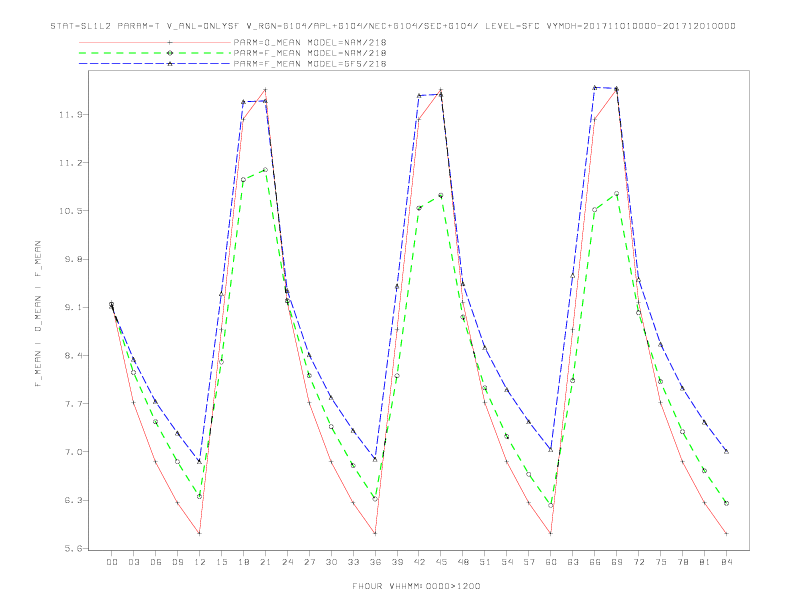The width and height of the screenshot is (792, 612).
Task: Click x-axis tick label 72
Action: pyautogui.click(x=639, y=562)
